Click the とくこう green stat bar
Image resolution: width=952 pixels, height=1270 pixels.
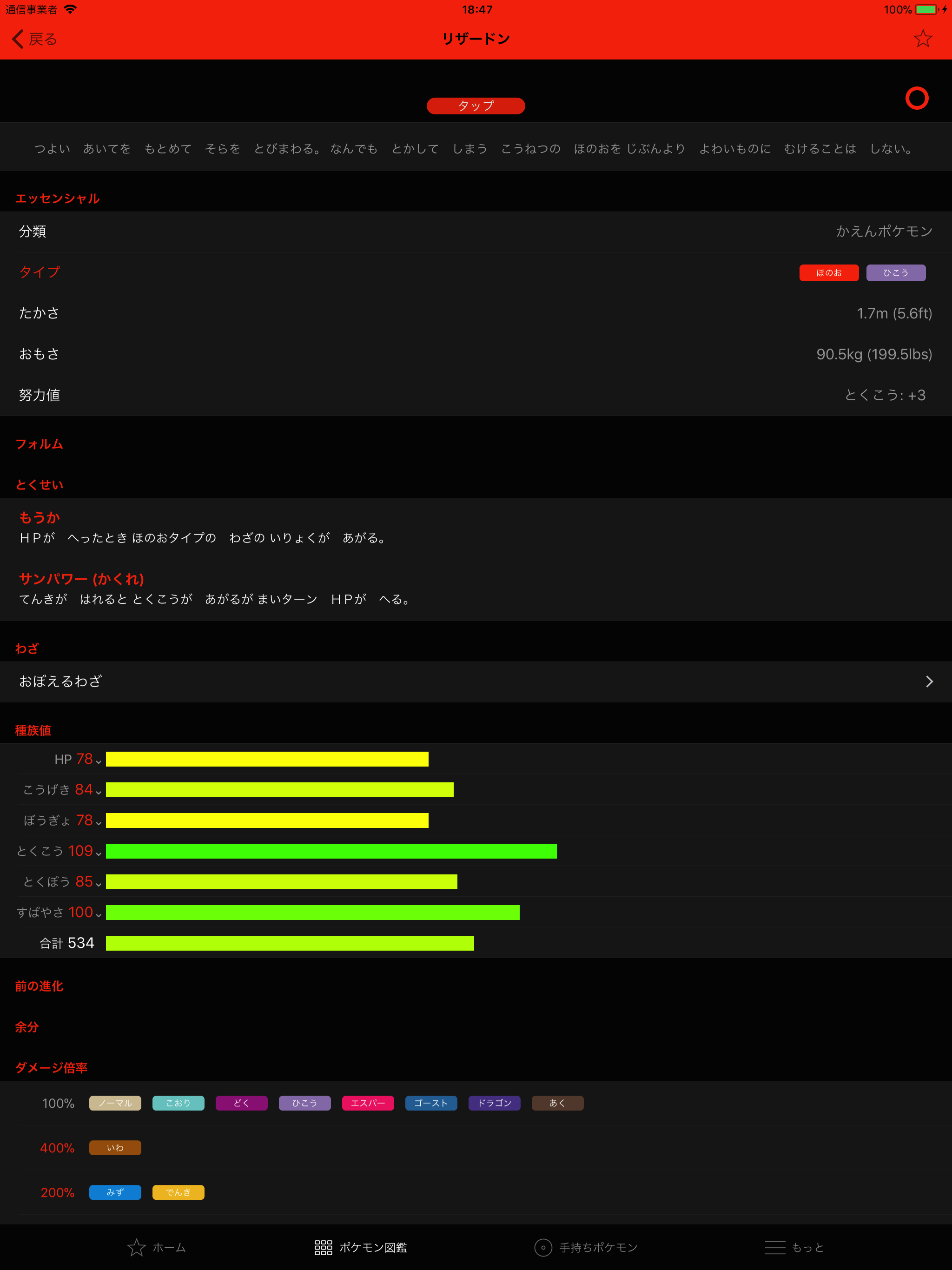[330, 852]
